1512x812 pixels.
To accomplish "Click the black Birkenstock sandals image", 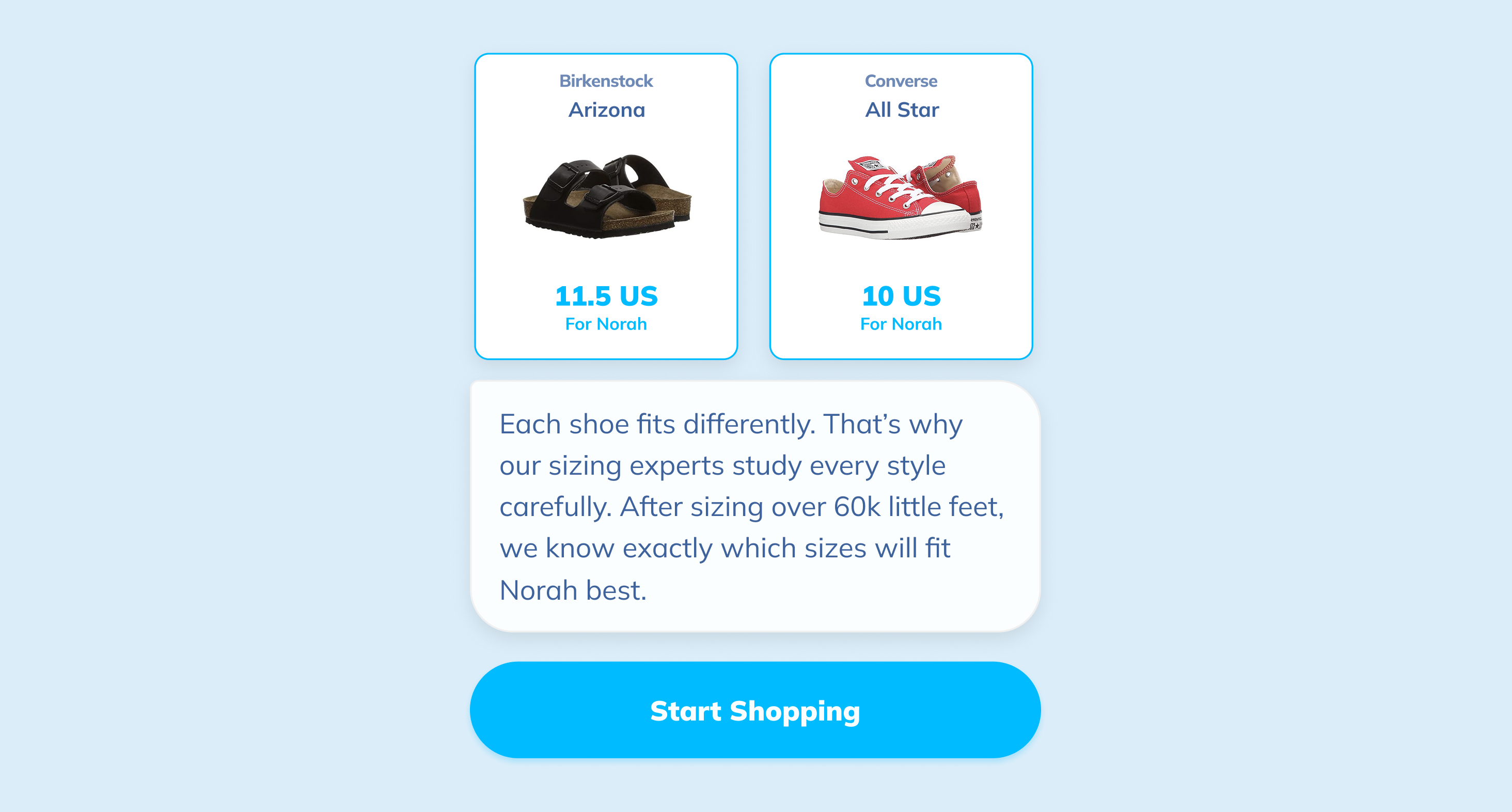I will (606, 196).
